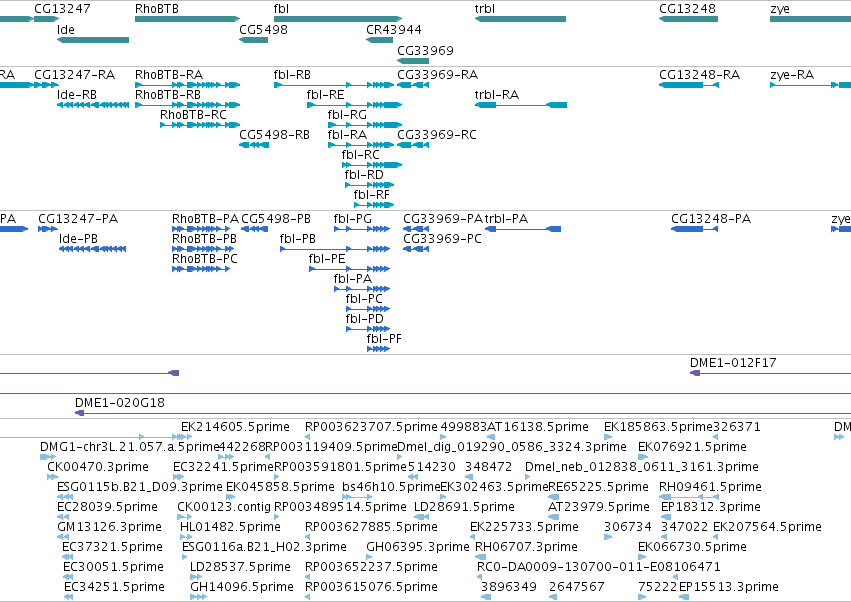This screenshot has height=602, width=851.
Task: Select transcript RhoBTB-RA
Action: click(187, 85)
